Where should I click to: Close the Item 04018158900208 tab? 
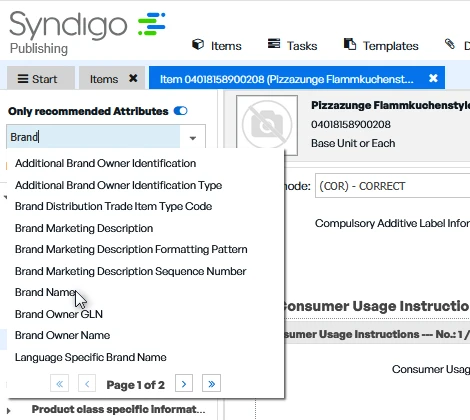click(x=433, y=78)
